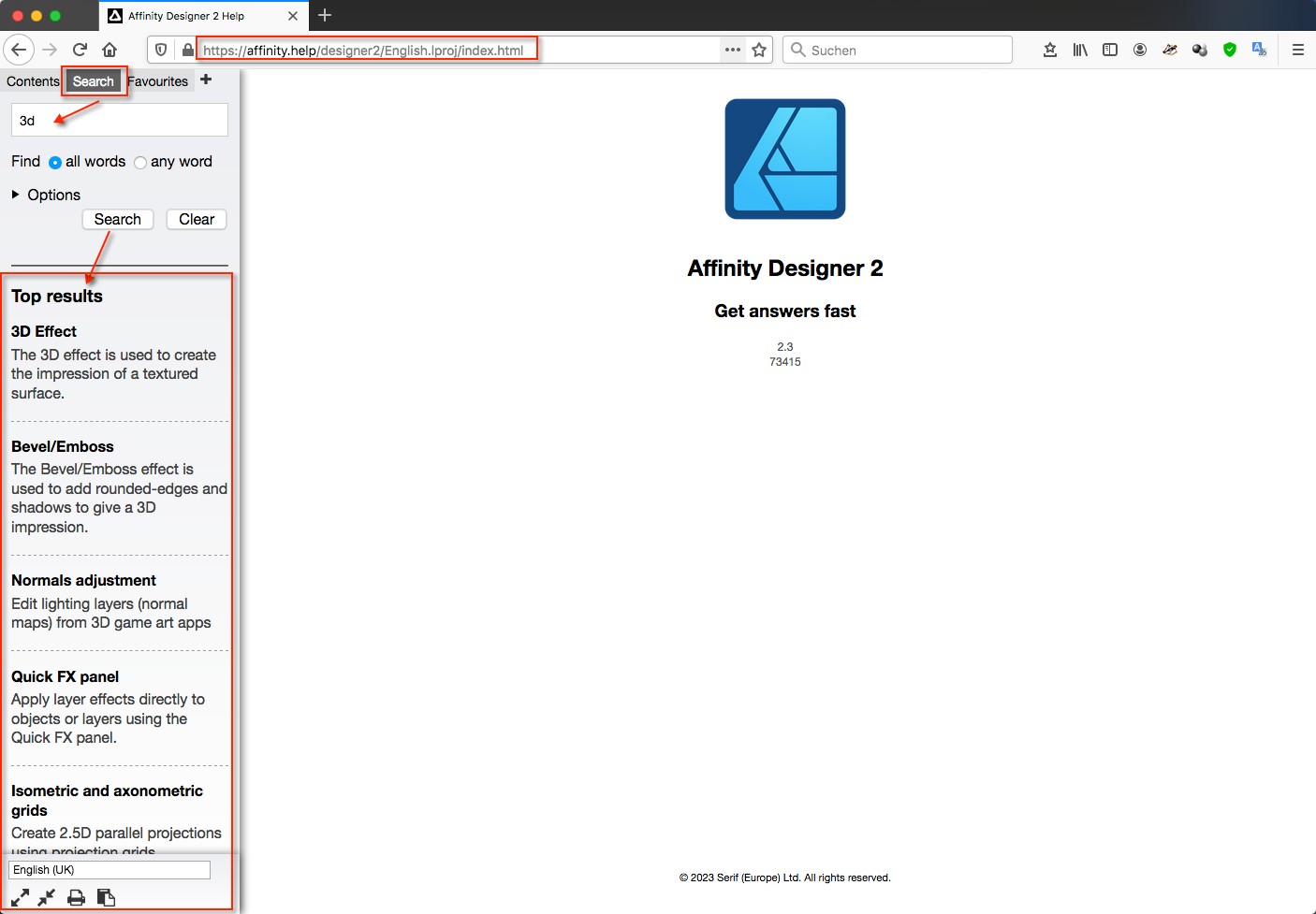Select the 'all words' radio button
1316x914 pixels.
tap(55, 163)
